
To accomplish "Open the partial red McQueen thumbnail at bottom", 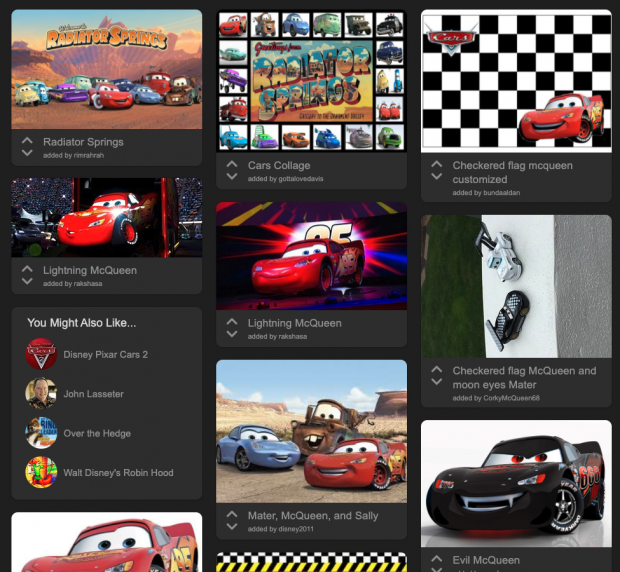I will pyautogui.click(x=107, y=542).
